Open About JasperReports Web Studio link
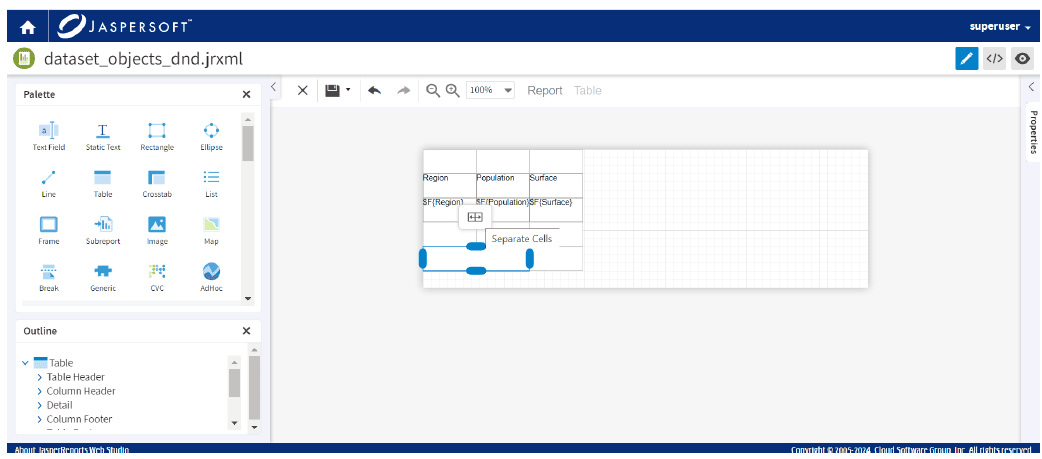The image size is (1042, 459). [72, 450]
